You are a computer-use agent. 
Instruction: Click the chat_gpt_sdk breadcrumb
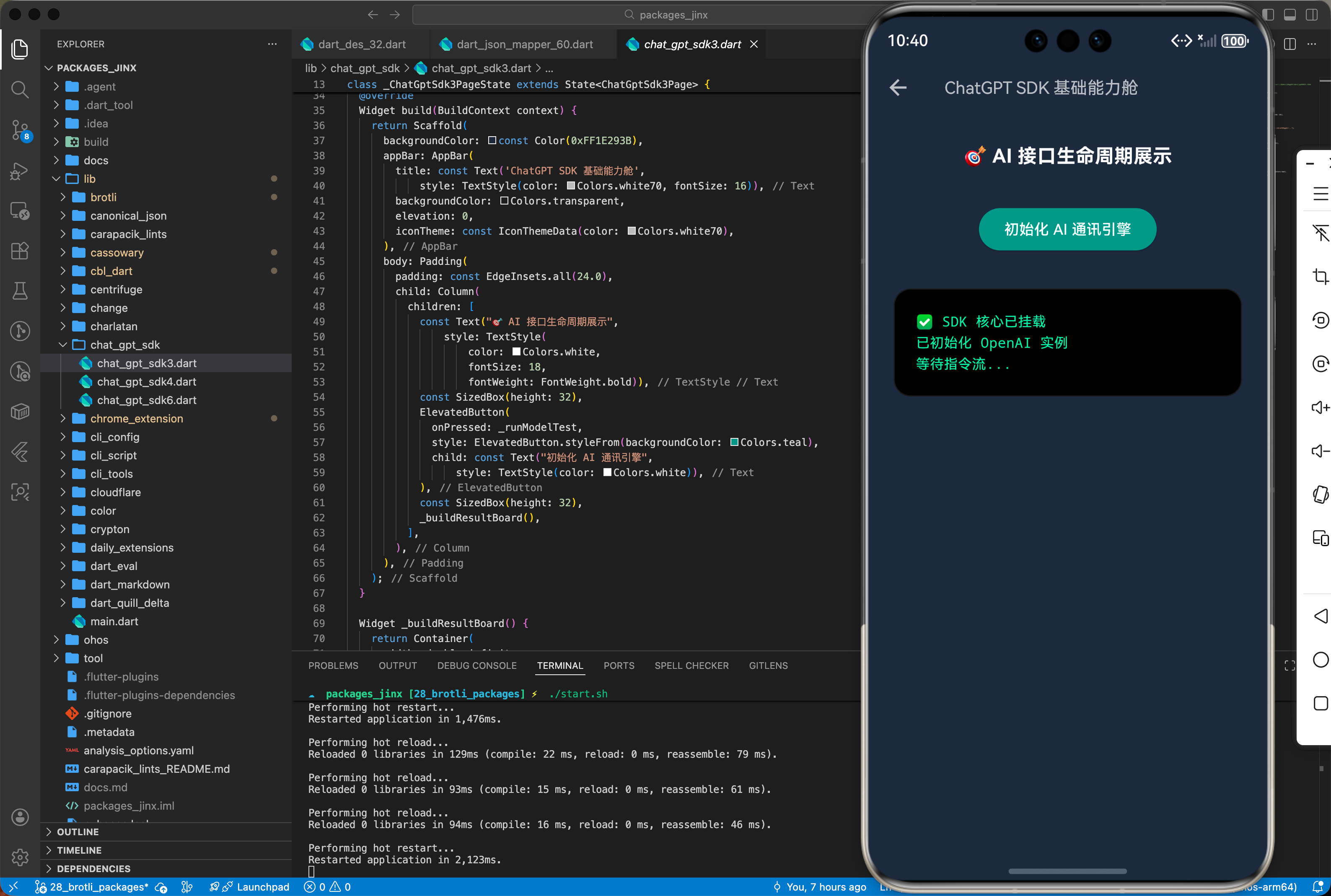[x=365, y=69]
